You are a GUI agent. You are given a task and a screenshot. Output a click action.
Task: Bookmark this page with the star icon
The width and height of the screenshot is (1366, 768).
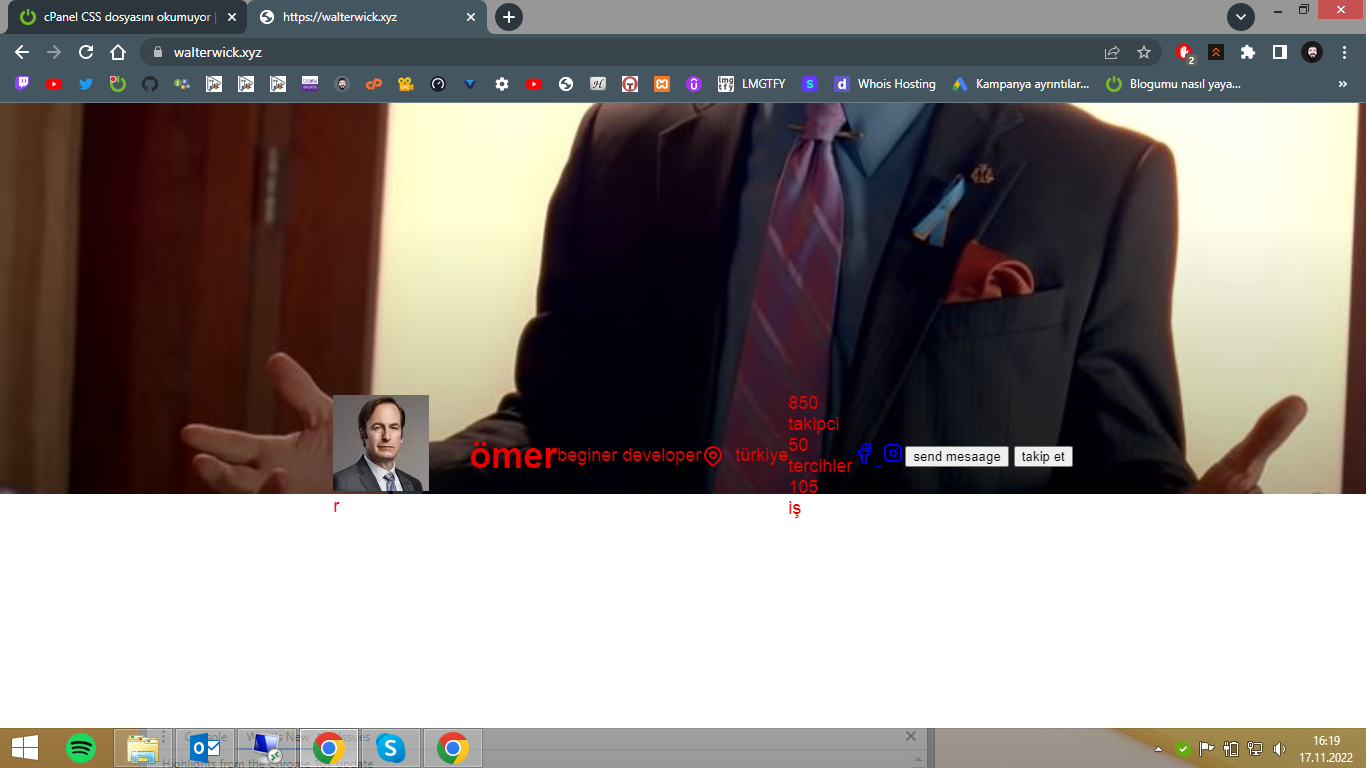click(1144, 52)
